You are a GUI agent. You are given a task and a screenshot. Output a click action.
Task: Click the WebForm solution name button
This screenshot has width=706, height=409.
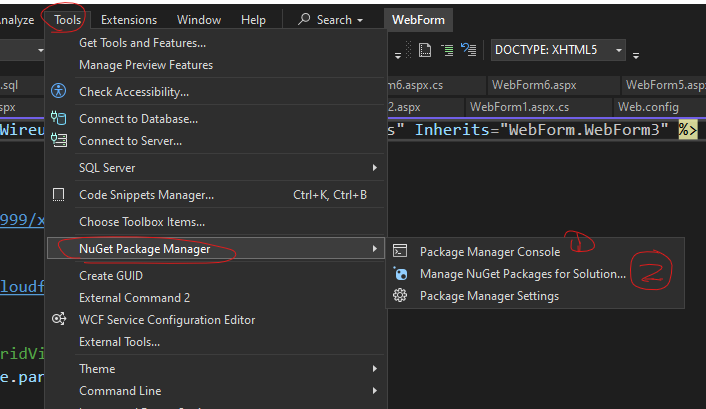(418, 20)
